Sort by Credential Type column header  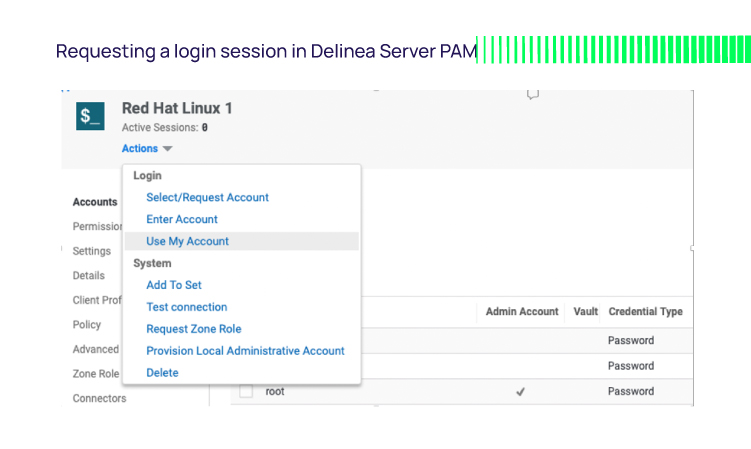(x=645, y=312)
